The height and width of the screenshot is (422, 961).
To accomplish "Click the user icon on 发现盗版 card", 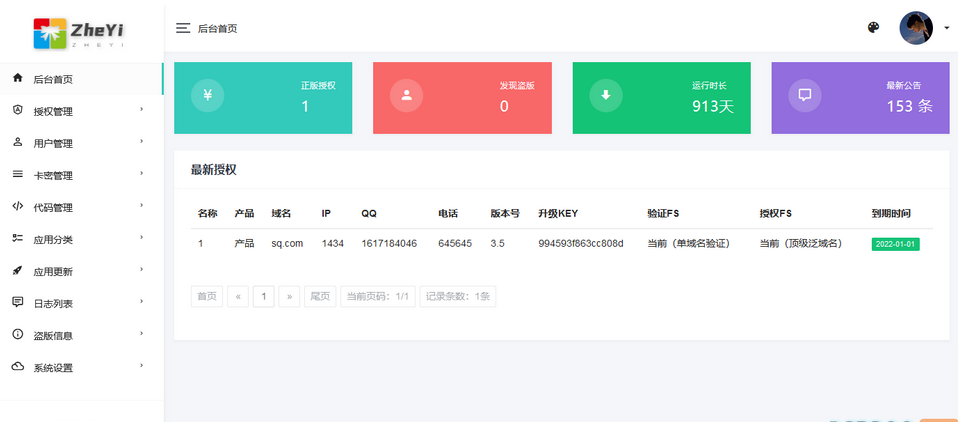I will tap(406, 96).
